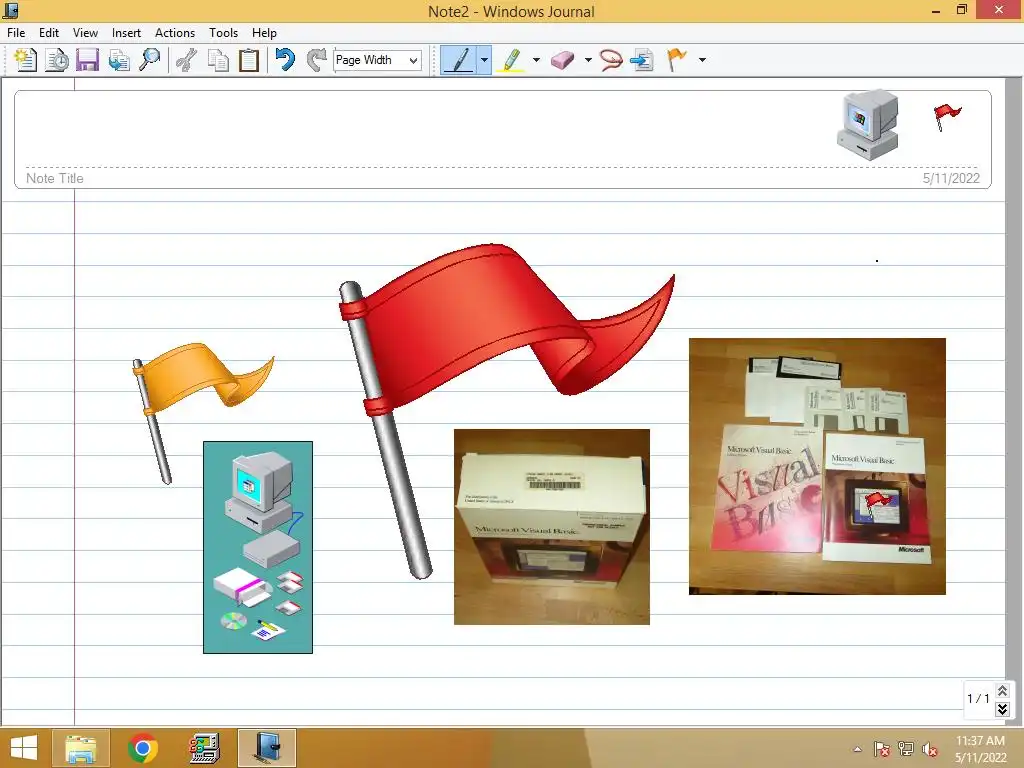
Task: Paste with the clipboard icon
Action: [249, 60]
